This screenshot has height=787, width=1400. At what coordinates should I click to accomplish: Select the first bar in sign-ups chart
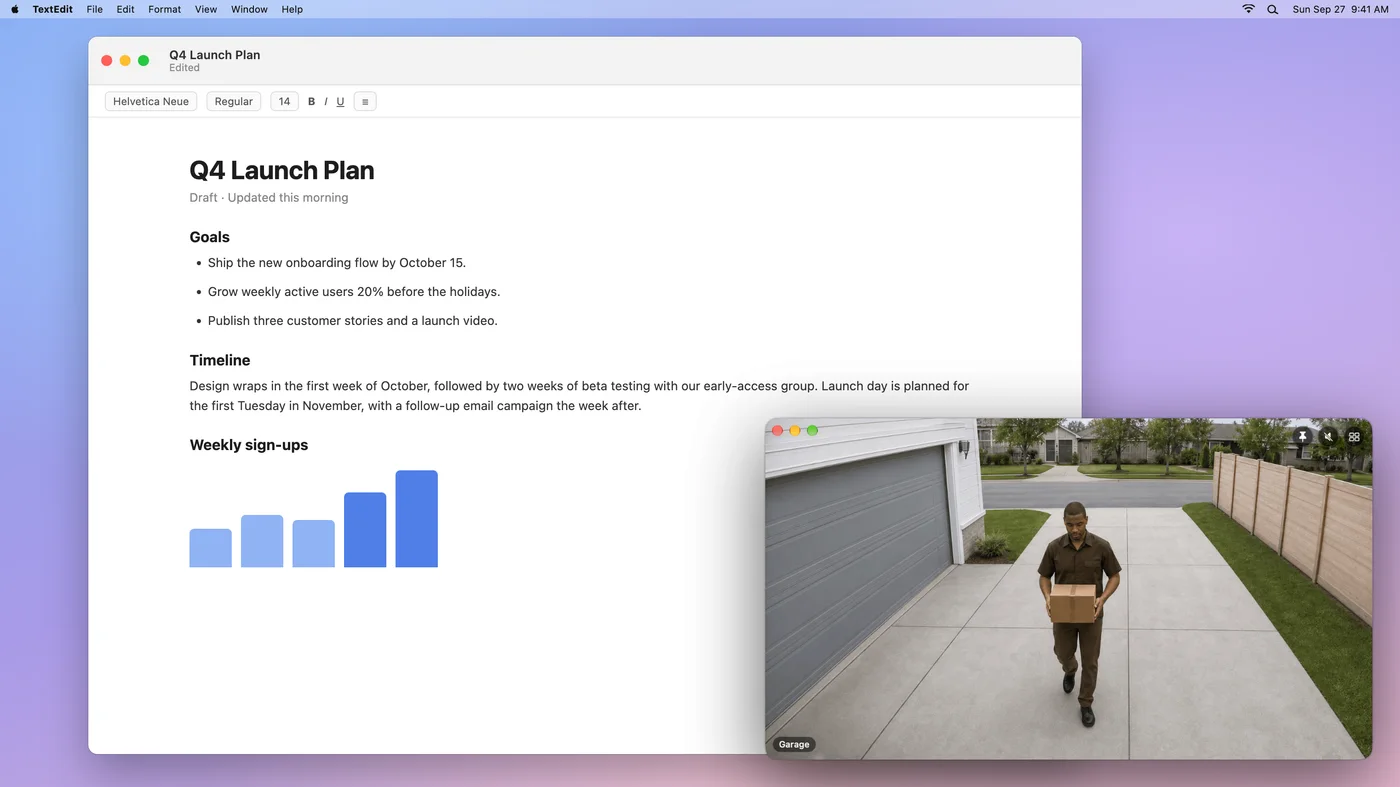tap(210, 548)
